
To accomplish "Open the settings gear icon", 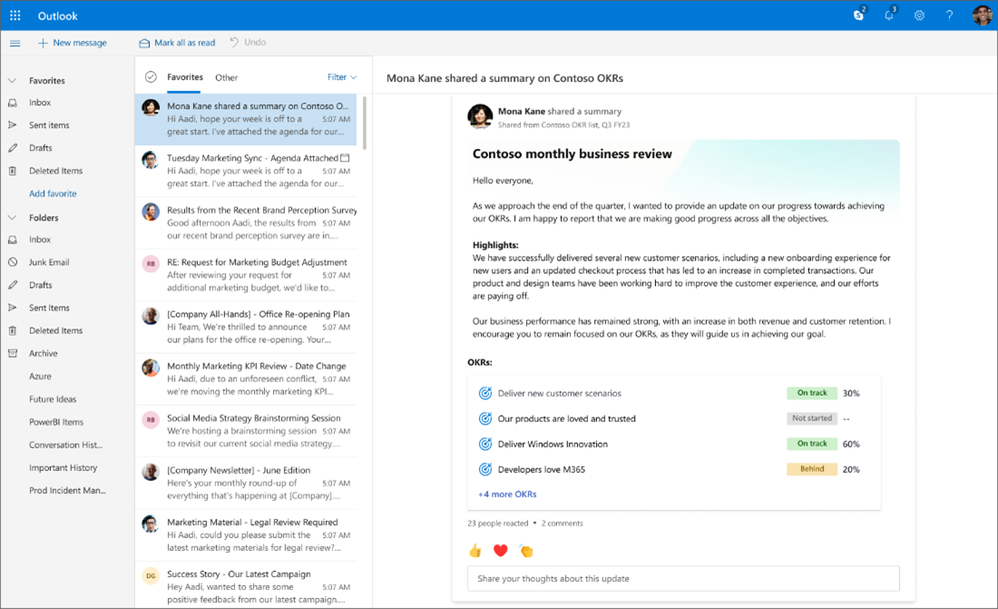I will point(919,15).
